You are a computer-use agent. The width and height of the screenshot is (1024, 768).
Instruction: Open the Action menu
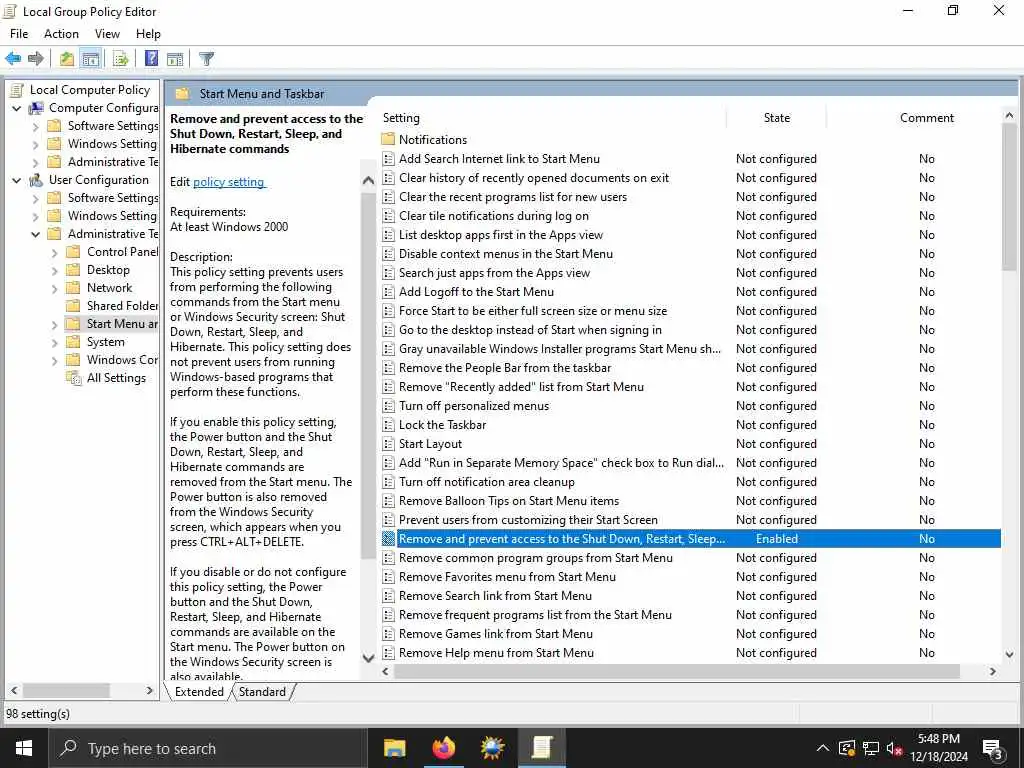[61, 34]
